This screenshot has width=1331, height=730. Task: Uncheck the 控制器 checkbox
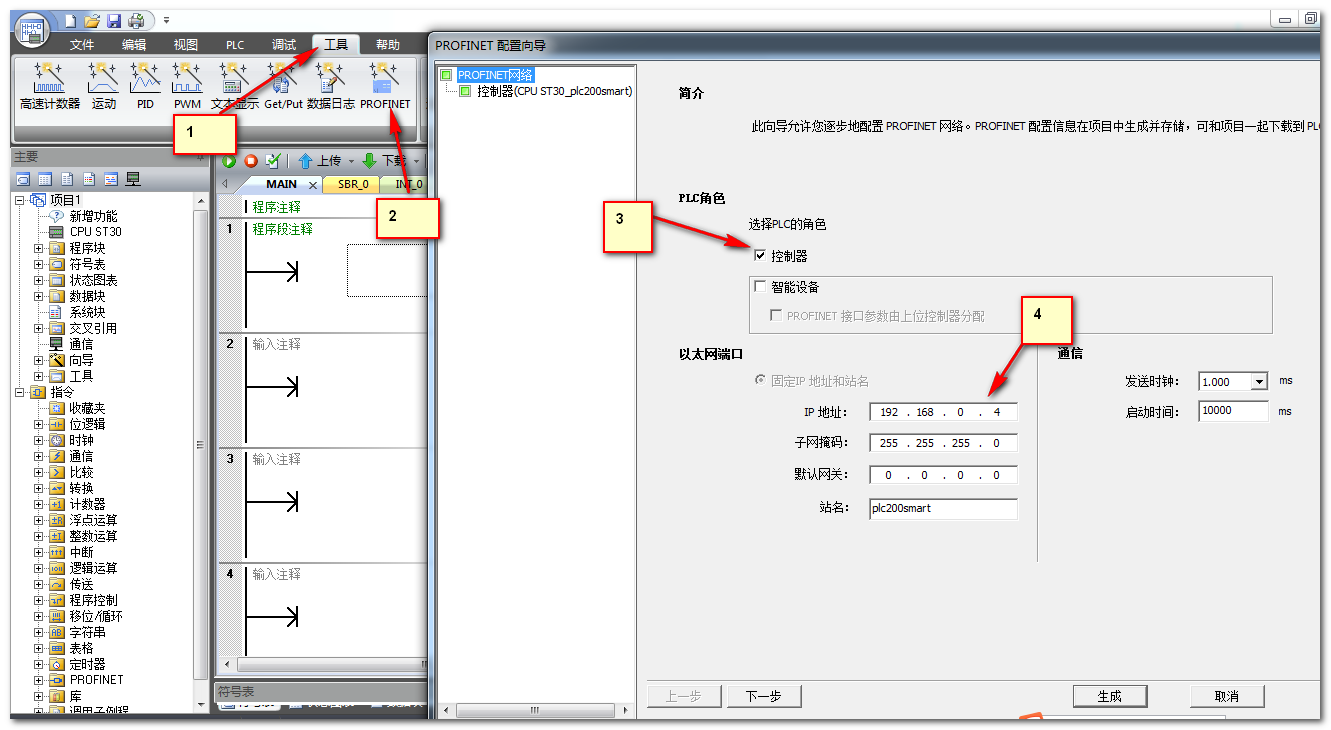point(759,255)
